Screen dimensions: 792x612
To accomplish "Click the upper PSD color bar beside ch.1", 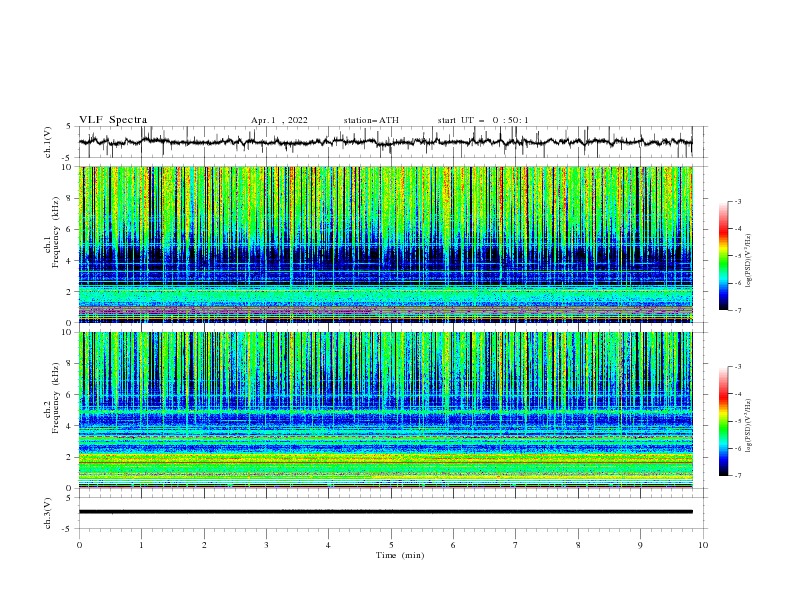I will (724, 256).
